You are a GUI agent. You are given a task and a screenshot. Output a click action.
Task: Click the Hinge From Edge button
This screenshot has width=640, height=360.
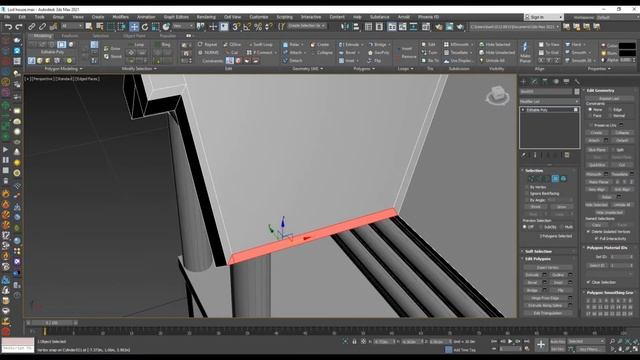click(545, 298)
